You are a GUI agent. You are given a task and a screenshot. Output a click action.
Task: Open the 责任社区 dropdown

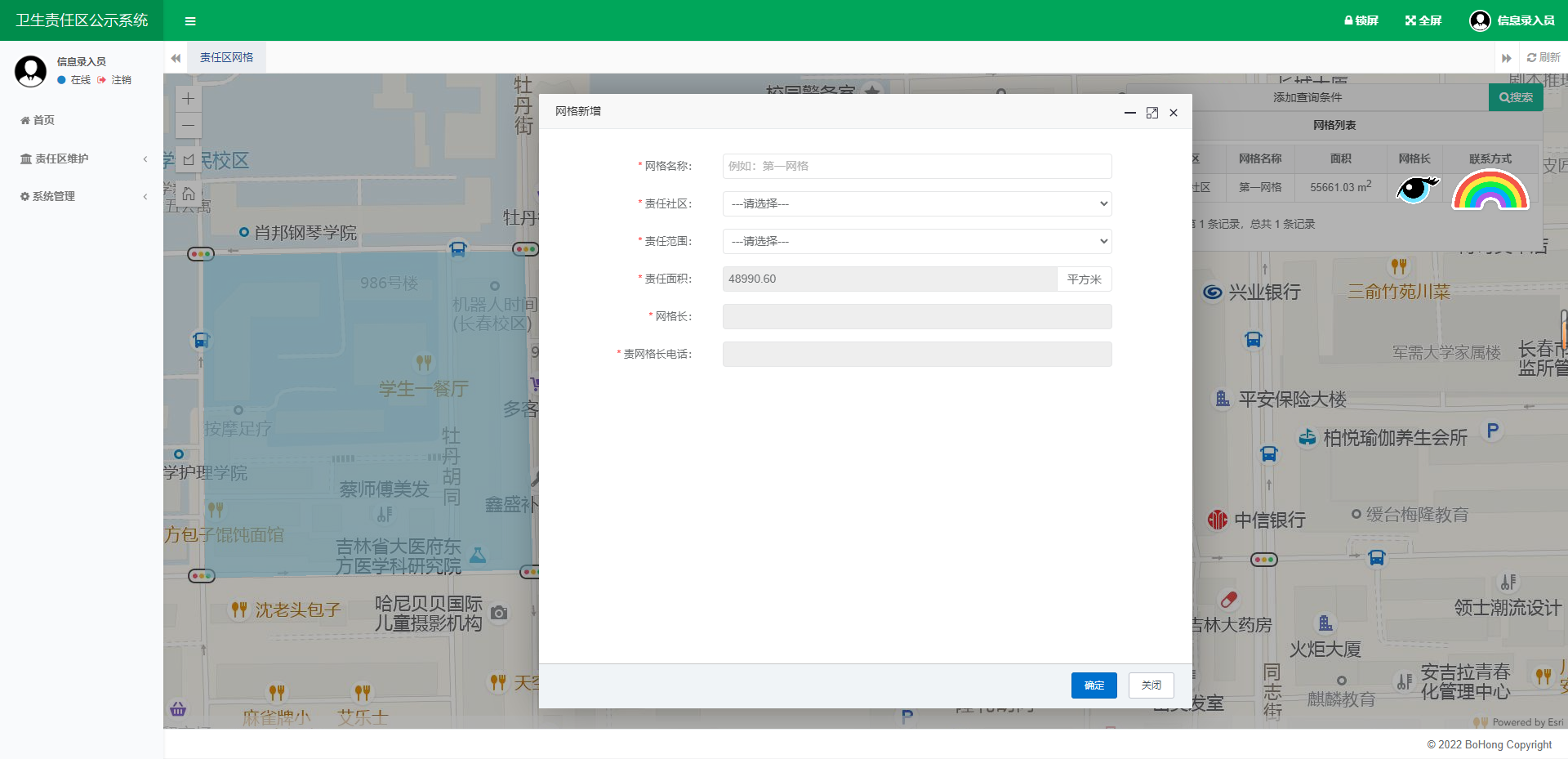[917, 203]
